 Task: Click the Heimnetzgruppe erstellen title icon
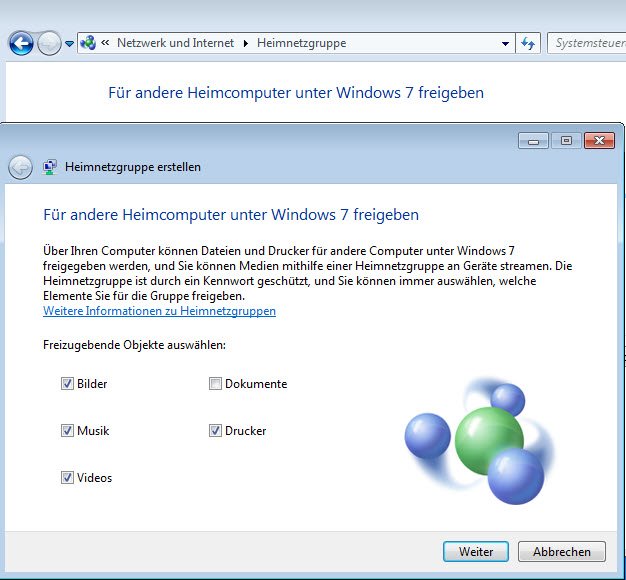(50, 167)
